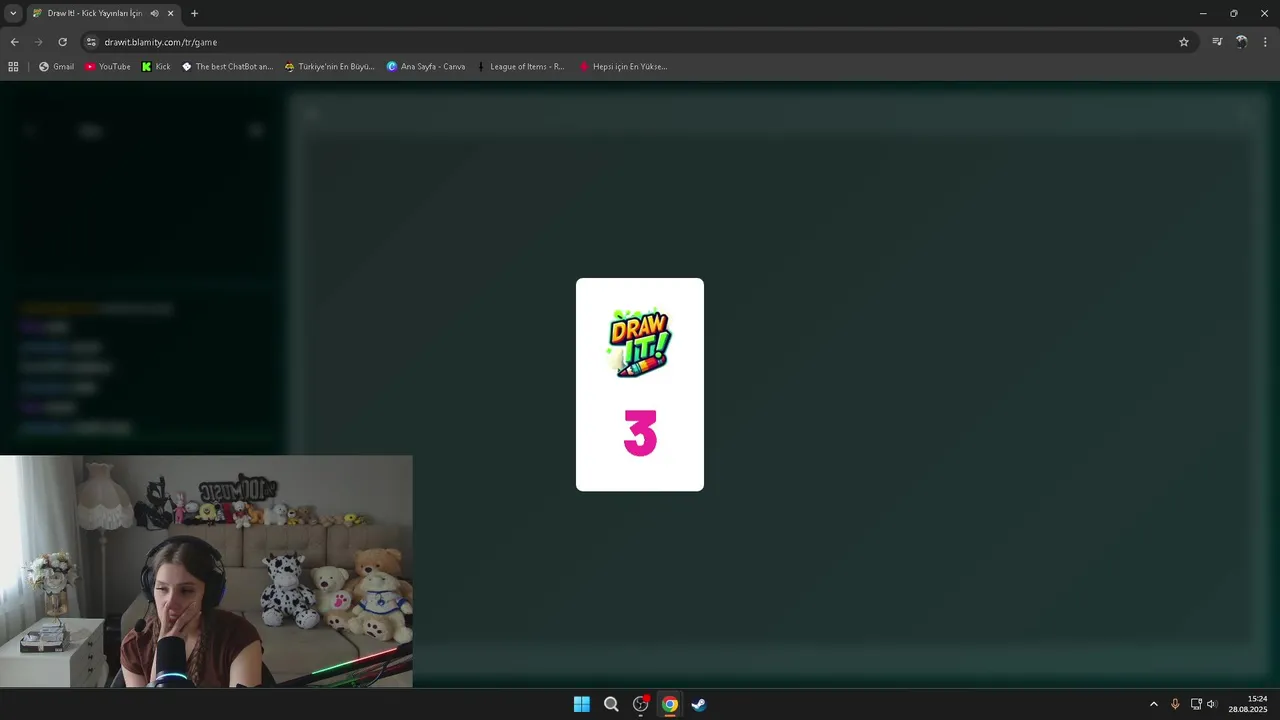This screenshot has height=720, width=1280.
Task: Minimize the Chrome window
Action: (1203, 13)
